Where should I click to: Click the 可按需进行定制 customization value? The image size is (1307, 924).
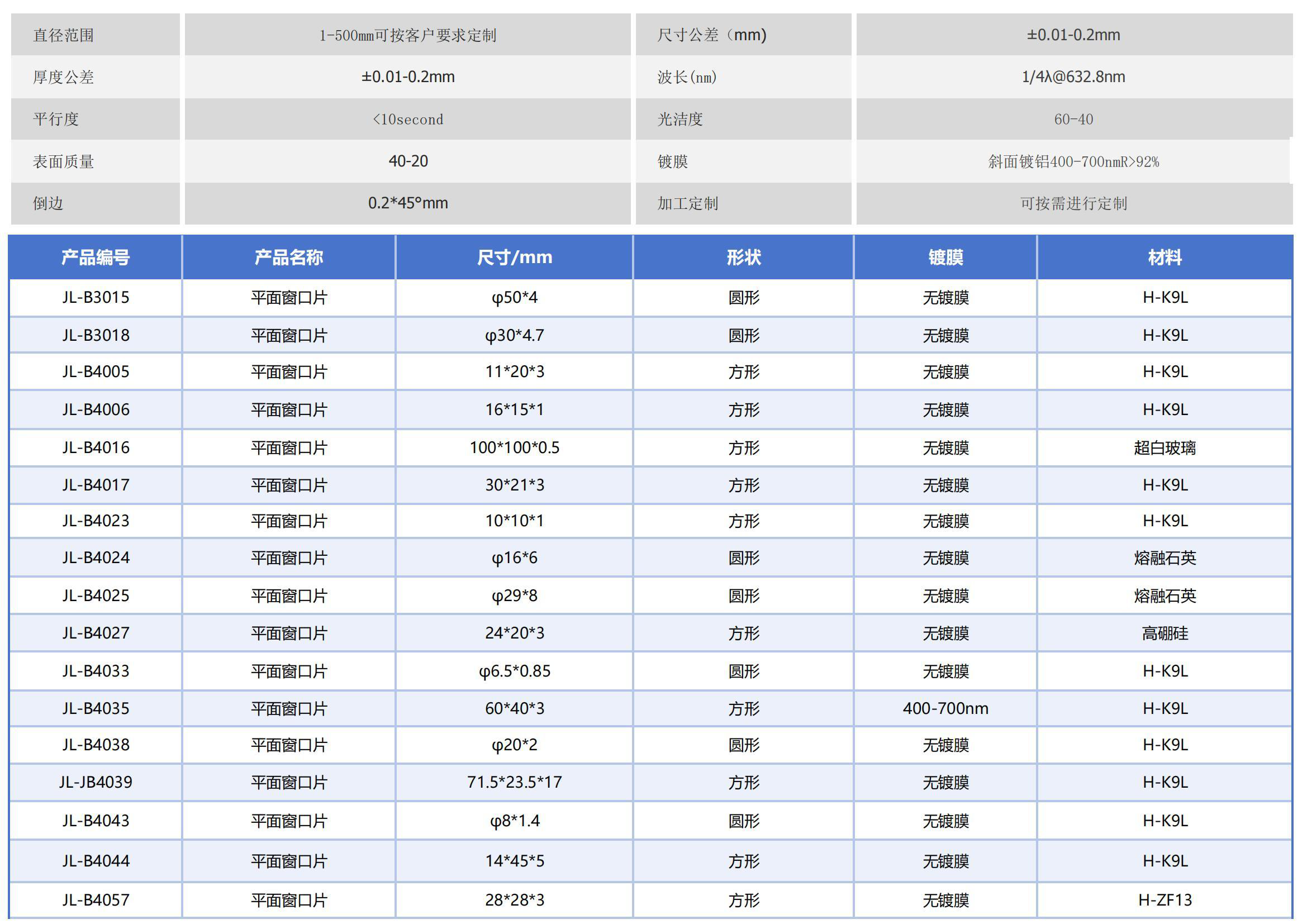pos(1073,204)
